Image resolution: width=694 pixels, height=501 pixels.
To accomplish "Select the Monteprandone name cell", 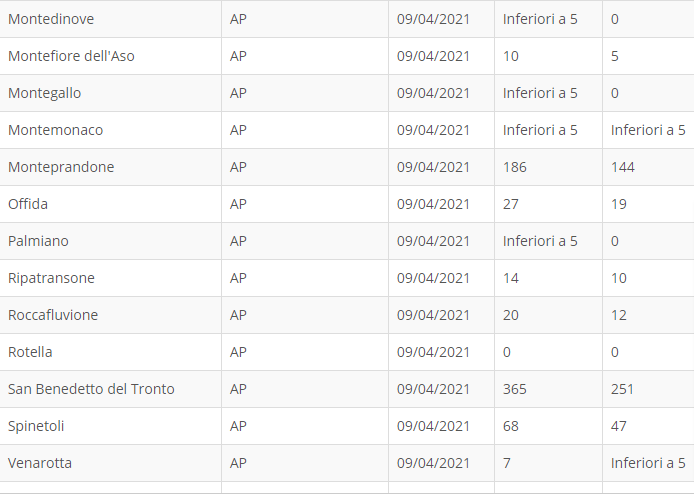I will point(61,167).
